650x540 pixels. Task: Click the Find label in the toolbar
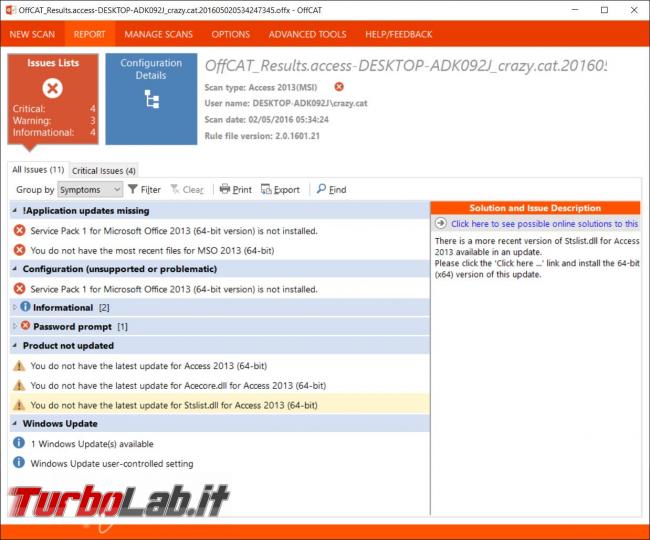click(x=337, y=190)
